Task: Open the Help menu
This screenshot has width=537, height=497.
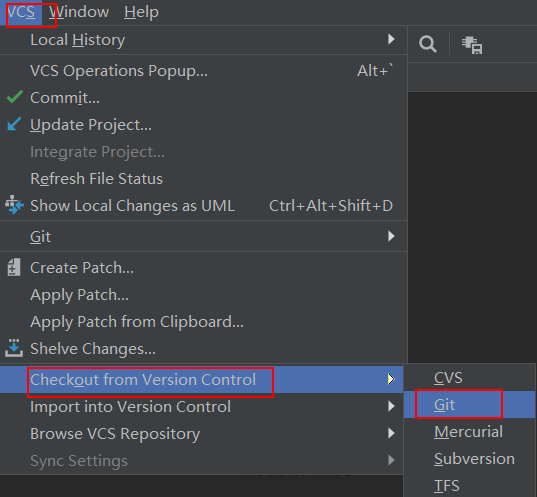Action: click(x=141, y=12)
